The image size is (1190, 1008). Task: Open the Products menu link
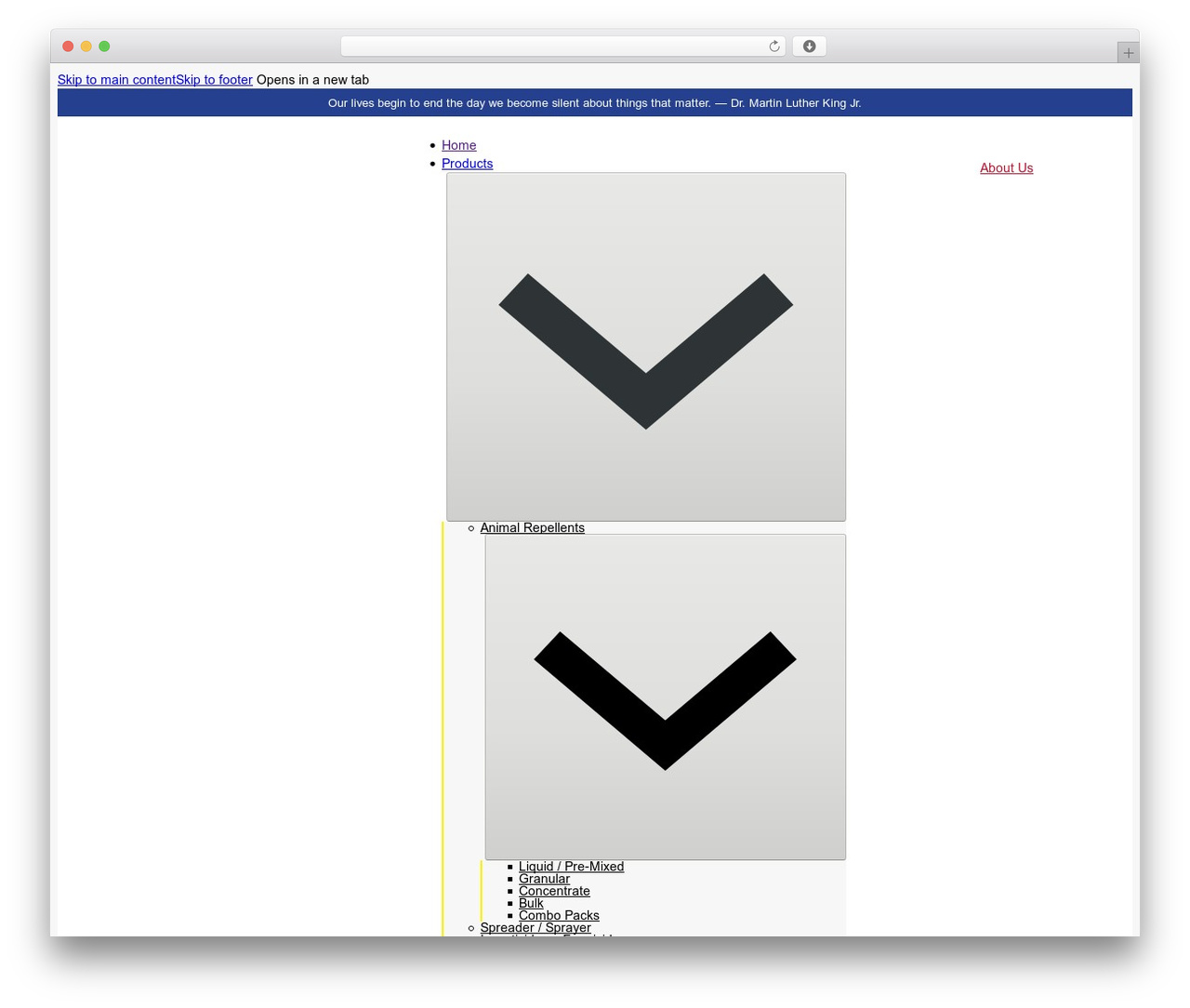coord(467,164)
